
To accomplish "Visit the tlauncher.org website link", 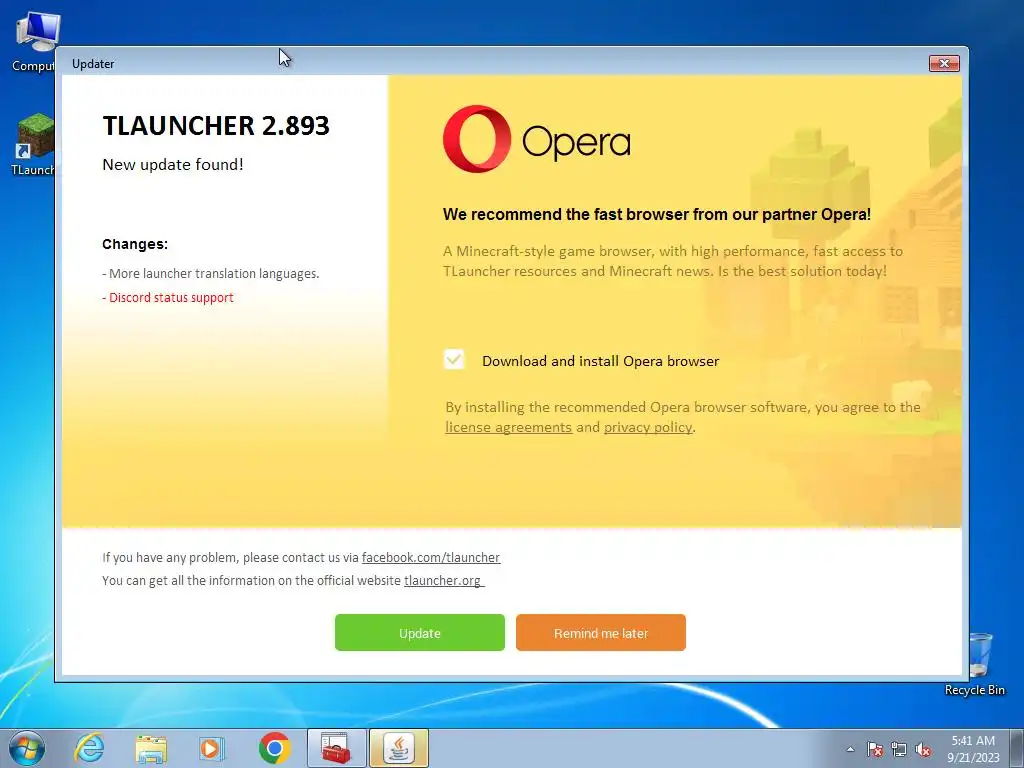I will tap(443, 580).
